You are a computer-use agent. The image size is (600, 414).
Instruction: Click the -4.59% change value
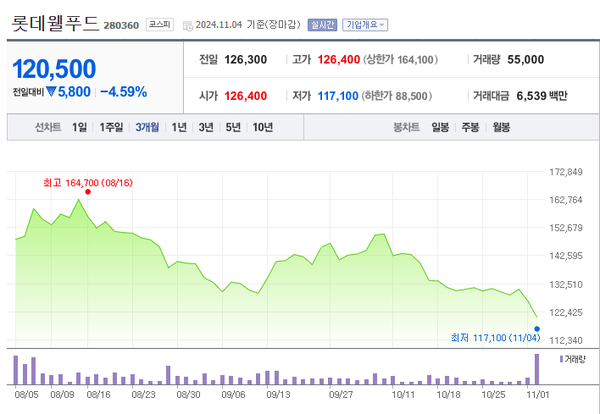pos(124,92)
